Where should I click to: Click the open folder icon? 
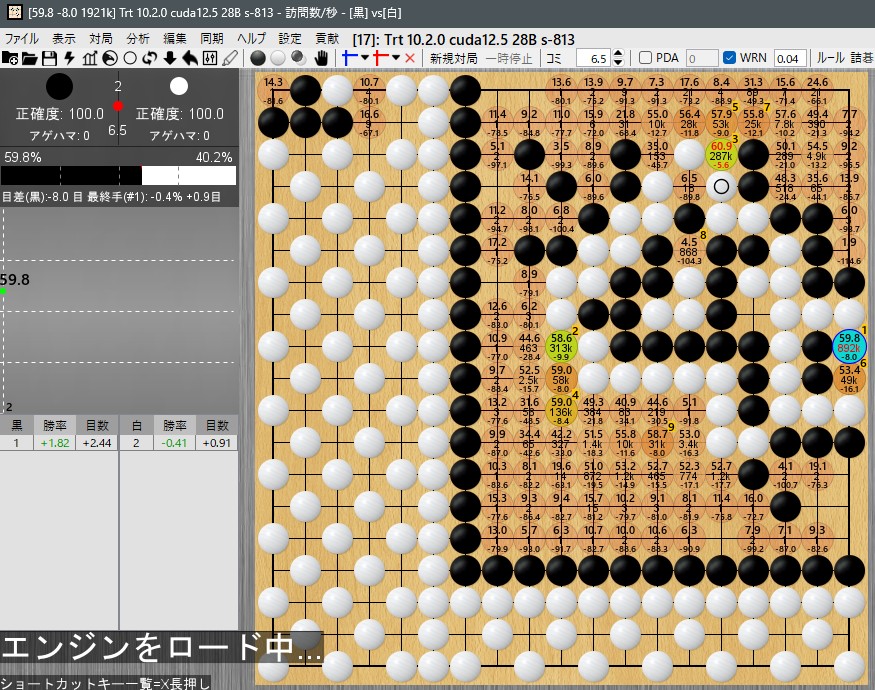click(x=29, y=58)
